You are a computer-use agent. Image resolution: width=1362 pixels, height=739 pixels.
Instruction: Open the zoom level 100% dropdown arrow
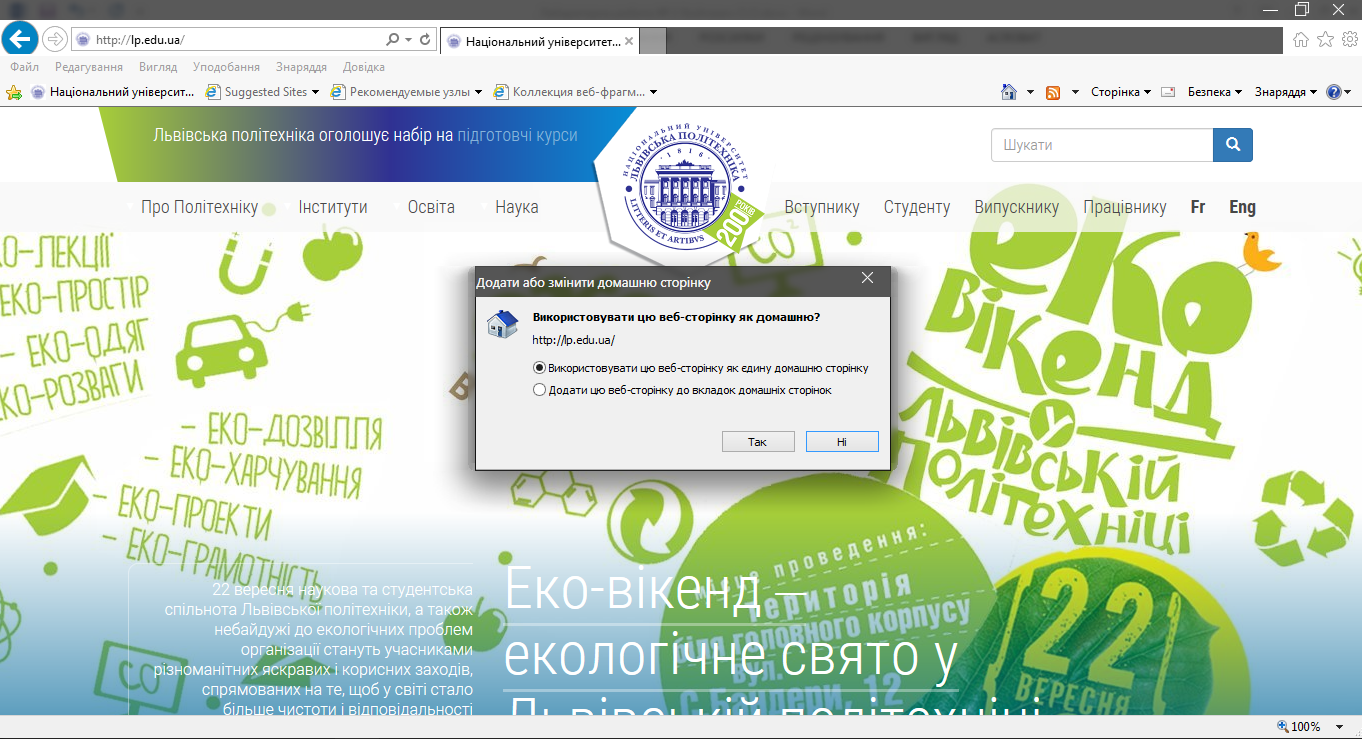point(1341,727)
